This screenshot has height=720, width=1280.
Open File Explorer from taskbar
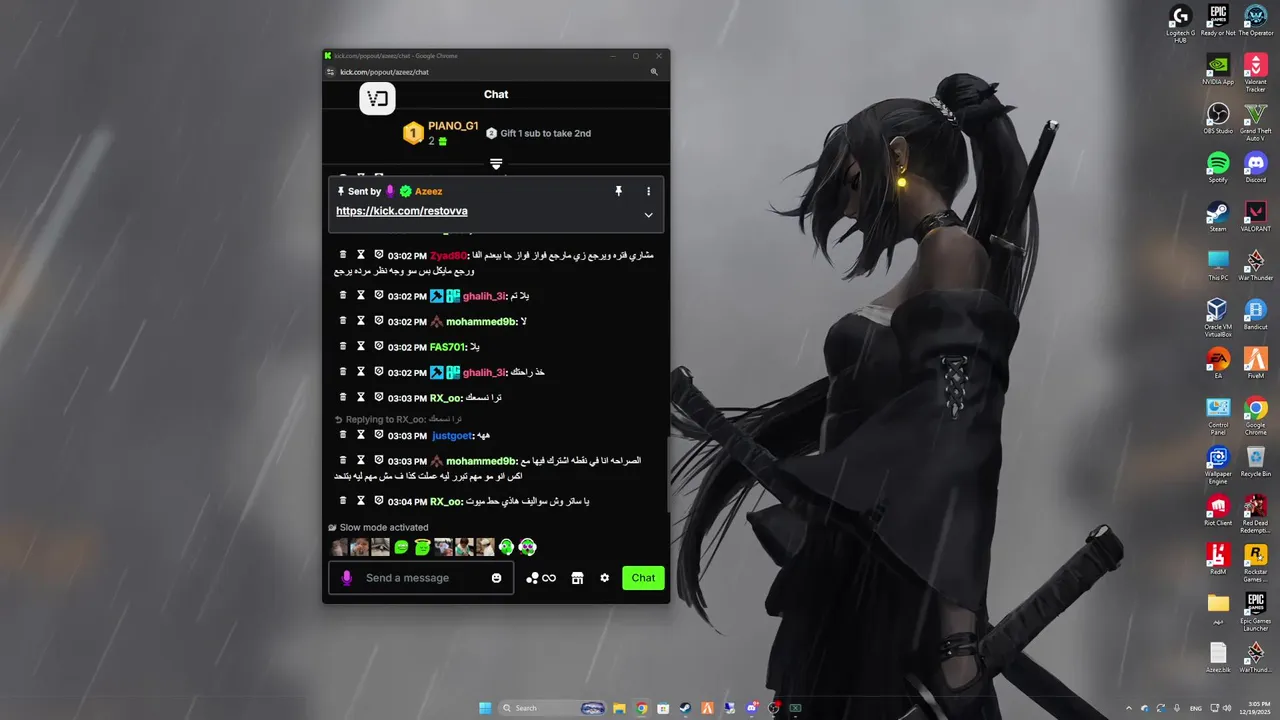pos(619,708)
